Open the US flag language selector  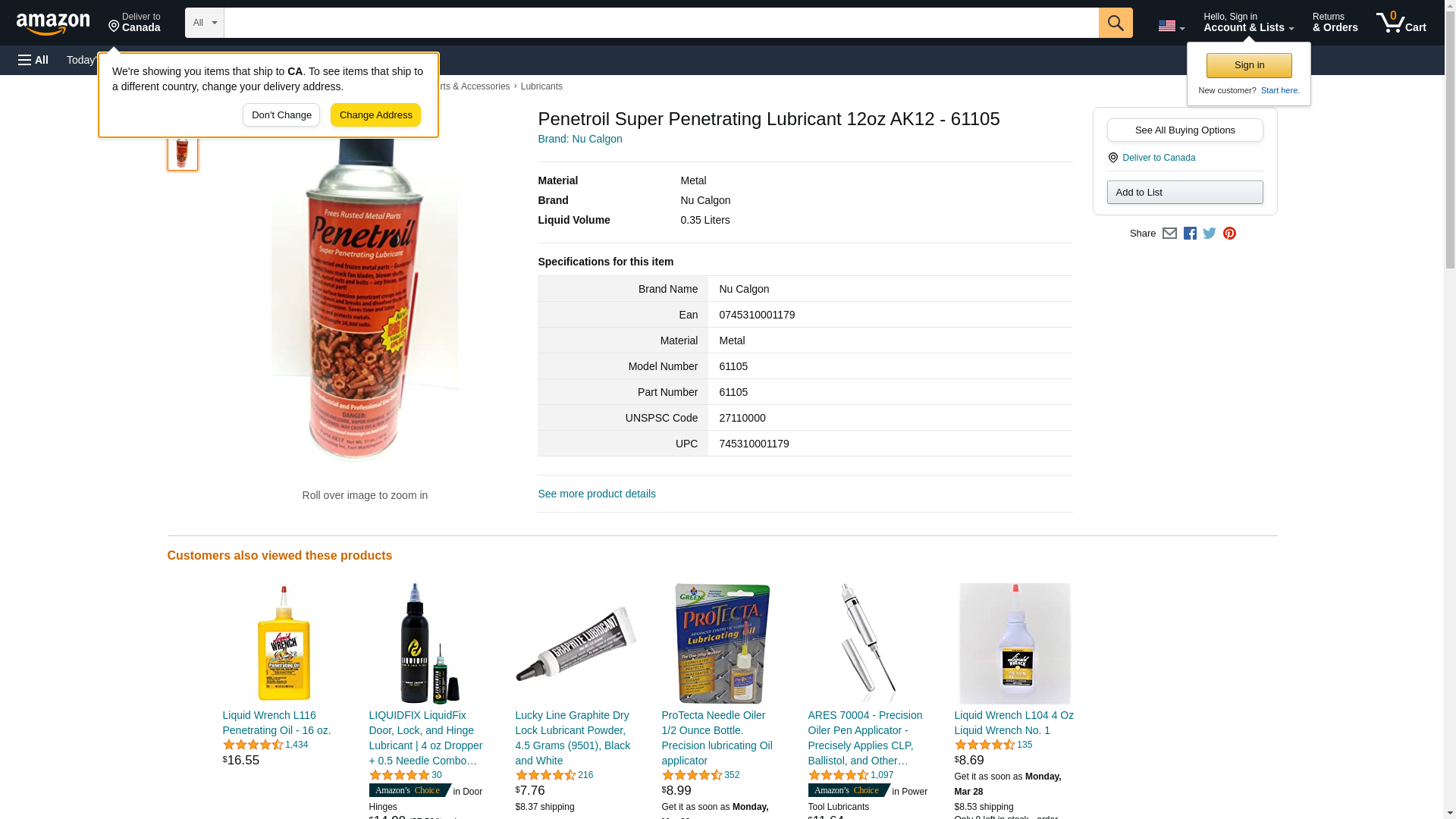[x=1171, y=26]
